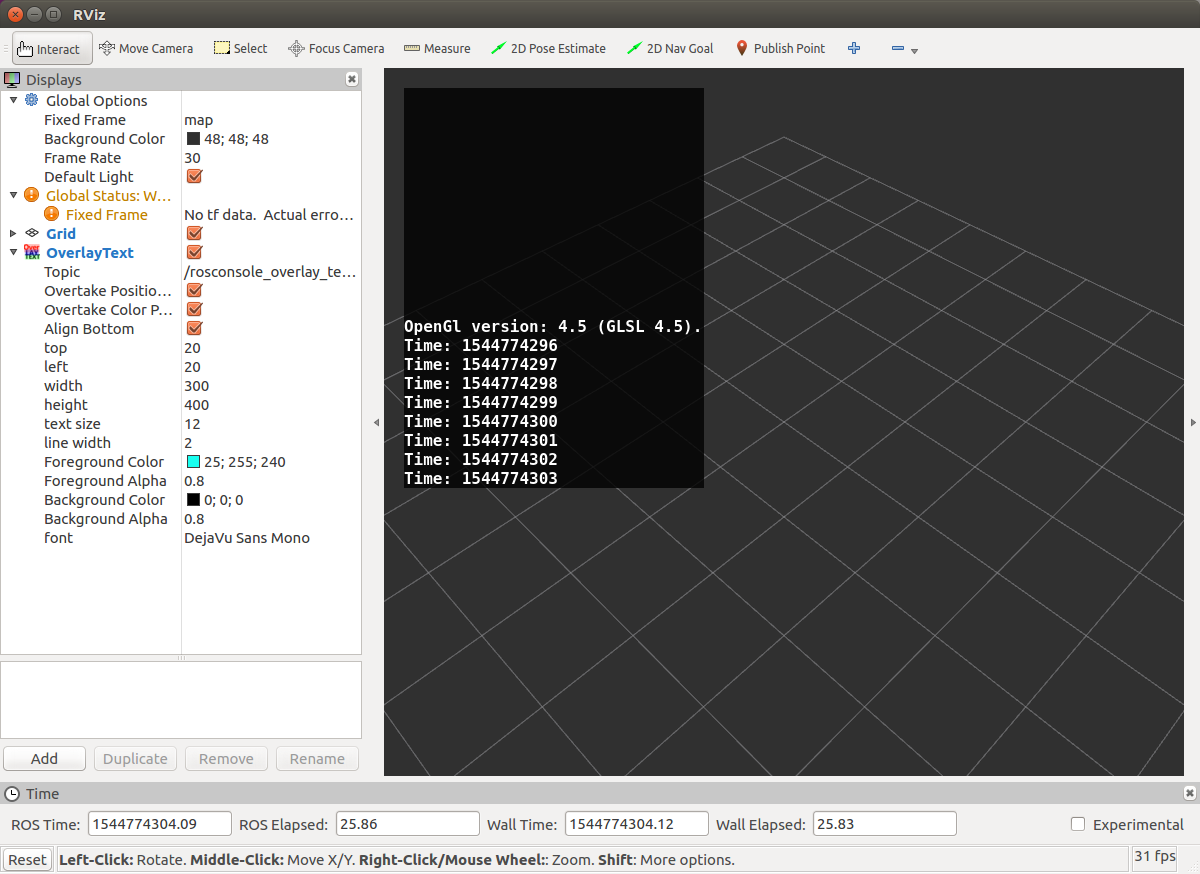Select the Move Camera tool
Image resolution: width=1200 pixels, height=874 pixels.
(x=146, y=48)
